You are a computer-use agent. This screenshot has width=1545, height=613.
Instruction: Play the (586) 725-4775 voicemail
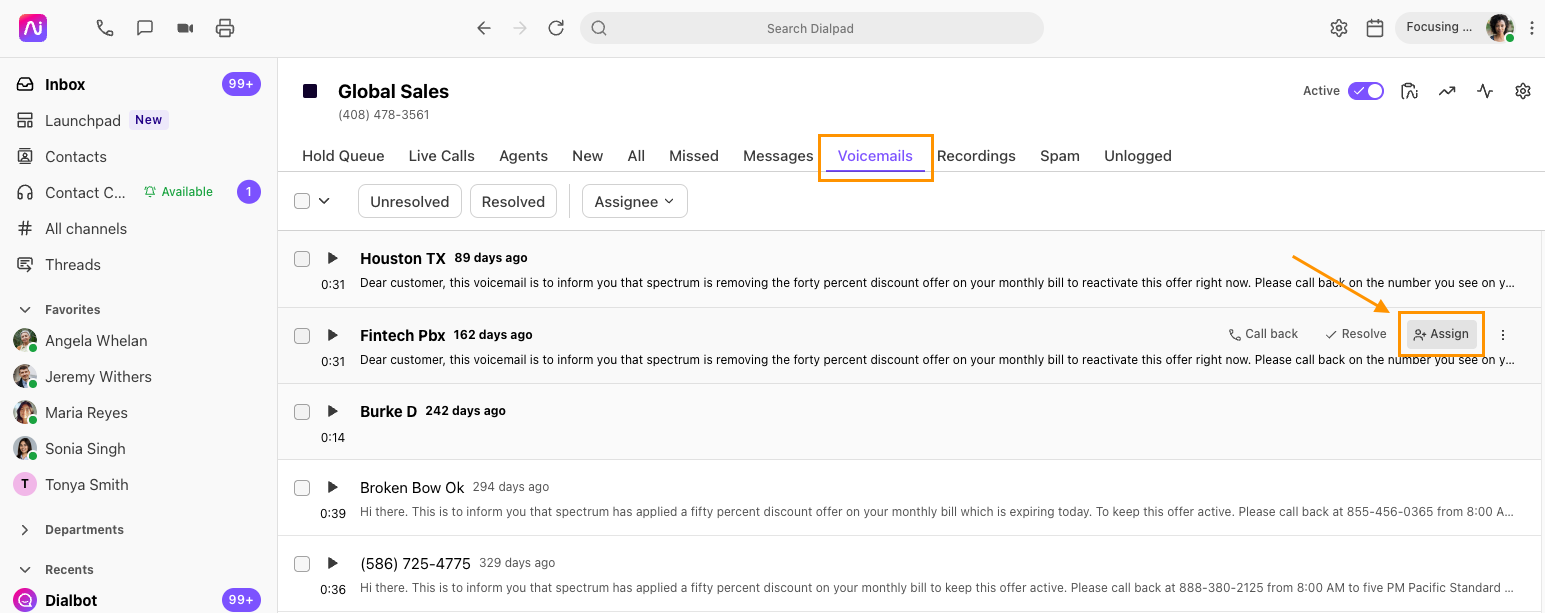(x=333, y=563)
